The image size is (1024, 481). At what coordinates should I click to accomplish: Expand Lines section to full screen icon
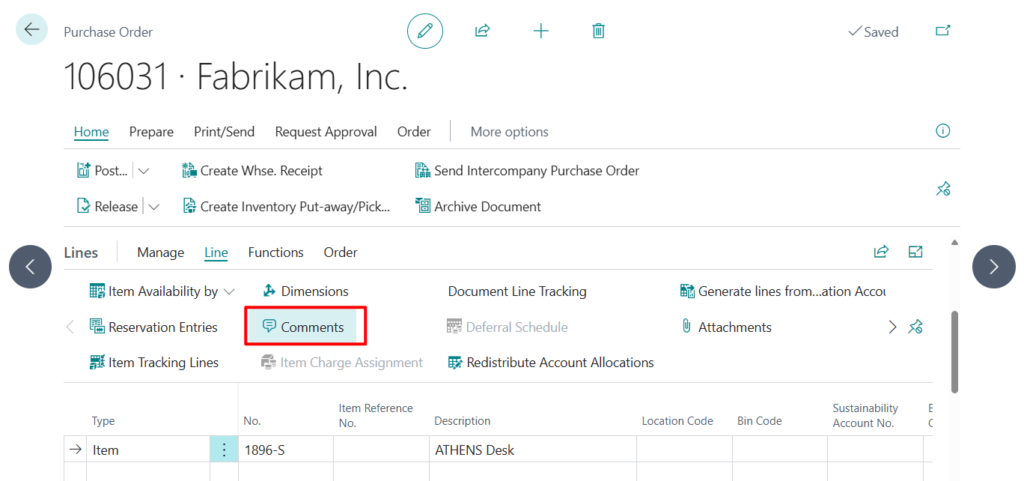915,252
